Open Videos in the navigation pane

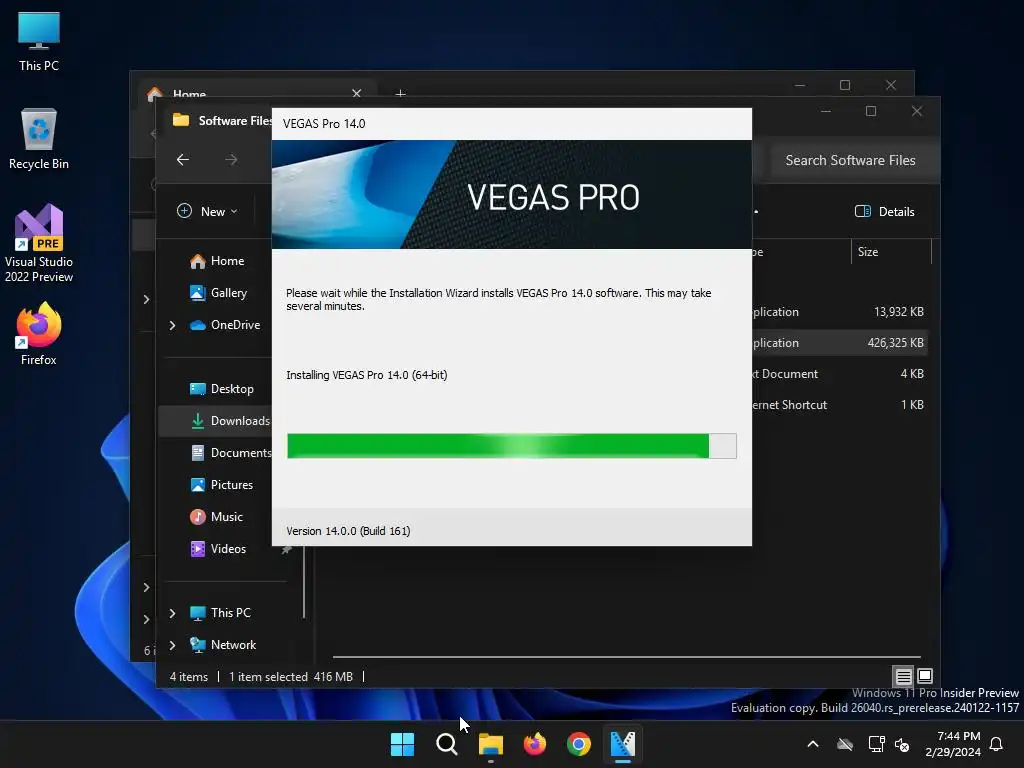tap(218, 549)
